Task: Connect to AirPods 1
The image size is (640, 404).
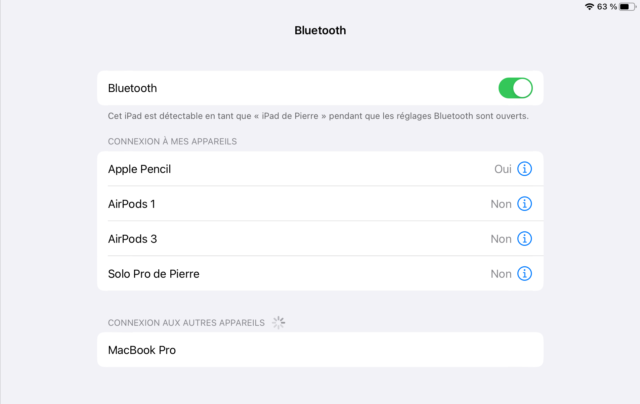Action: [x=320, y=204]
